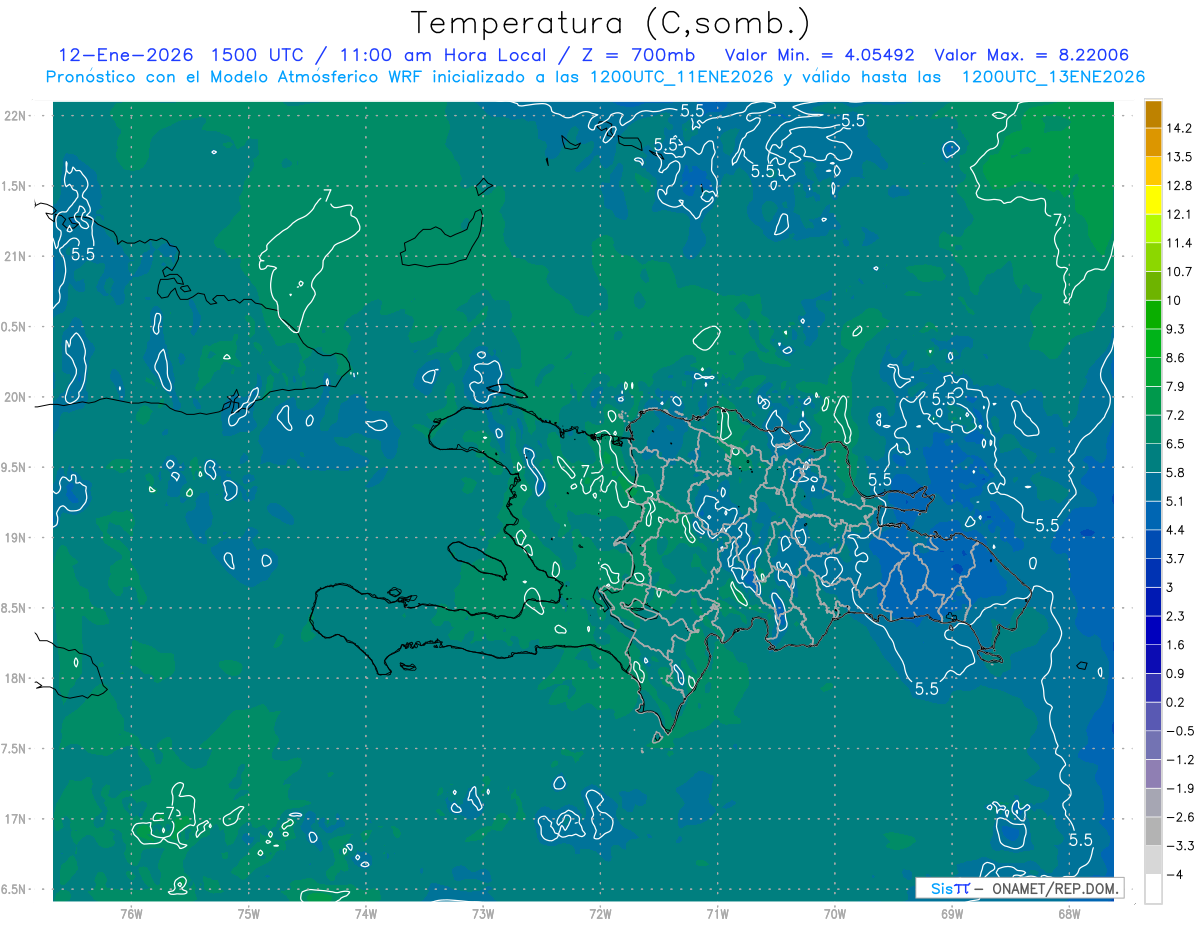This screenshot has width=1200, height=927.
Task: Click the dark blue swatch between 1.6 and 2.3
Action: click(x=1153, y=630)
